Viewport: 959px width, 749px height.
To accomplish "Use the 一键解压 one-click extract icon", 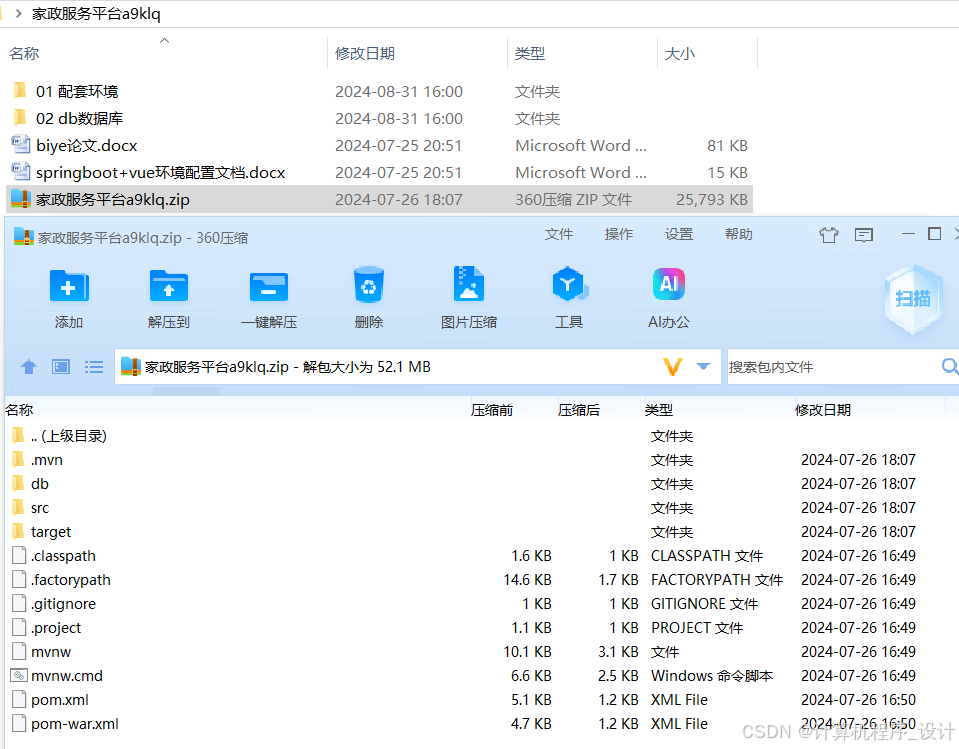I will coord(268,297).
